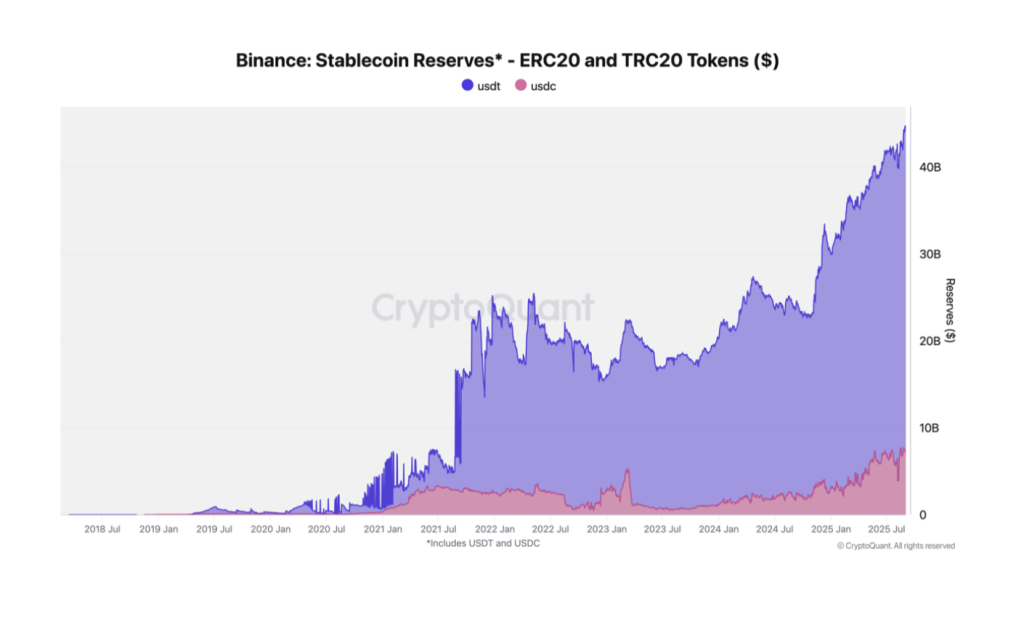
Task: Click the 30B y-axis label
Action: 930,254
